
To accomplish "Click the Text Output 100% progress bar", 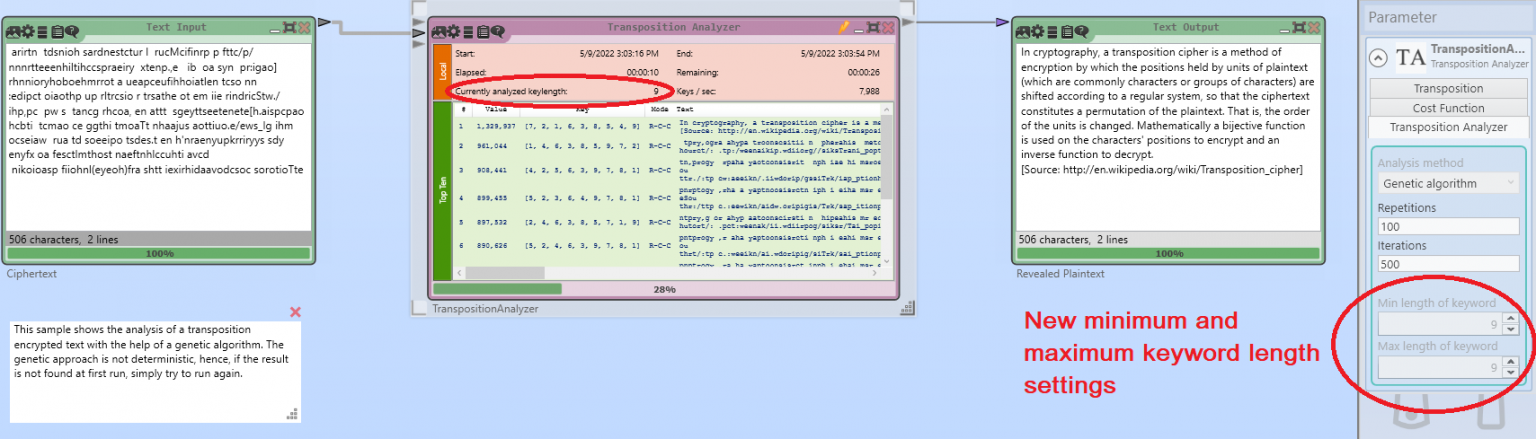I will click(x=1168, y=254).
